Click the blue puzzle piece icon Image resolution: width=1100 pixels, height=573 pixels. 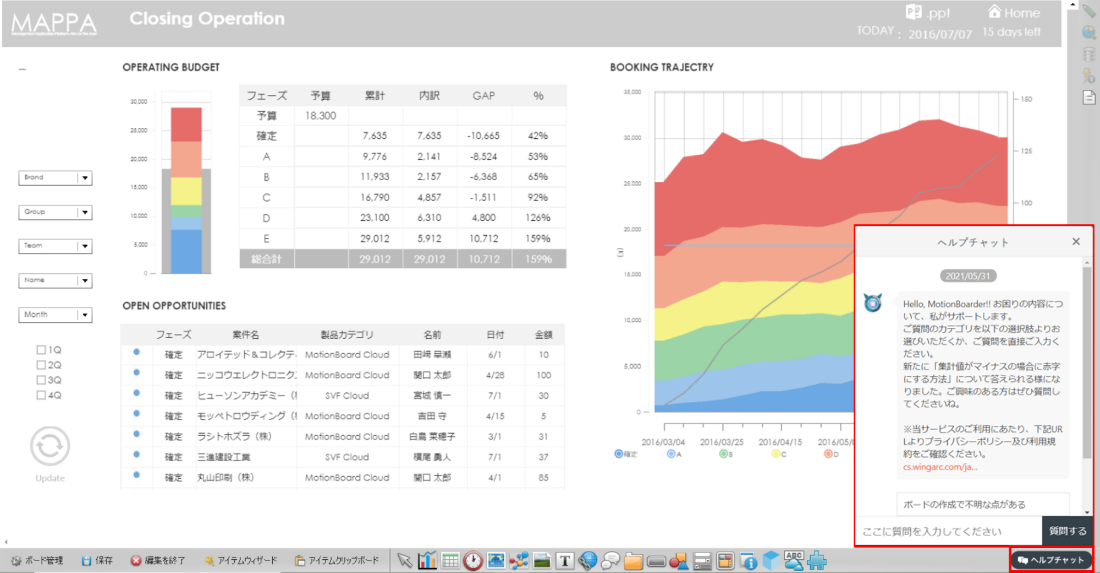[x=817, y=561]
